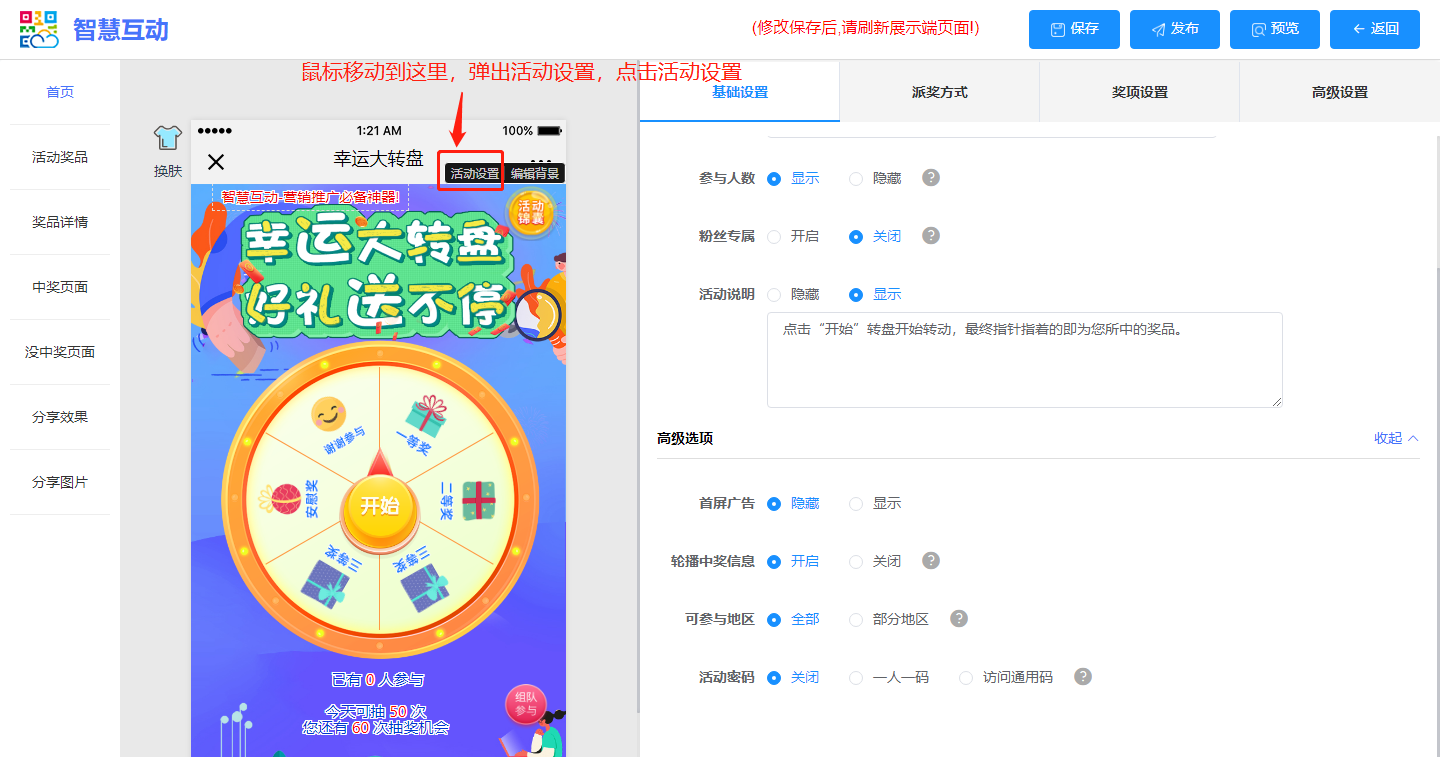The image size is (1440, 757).
Task: Open 活动奖品 in the left sidebar
Action: pos(60,157)
